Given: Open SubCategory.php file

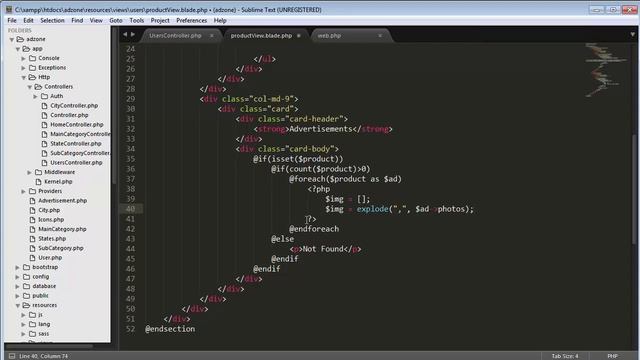Looking at the screenshot, I should point(61,248).
